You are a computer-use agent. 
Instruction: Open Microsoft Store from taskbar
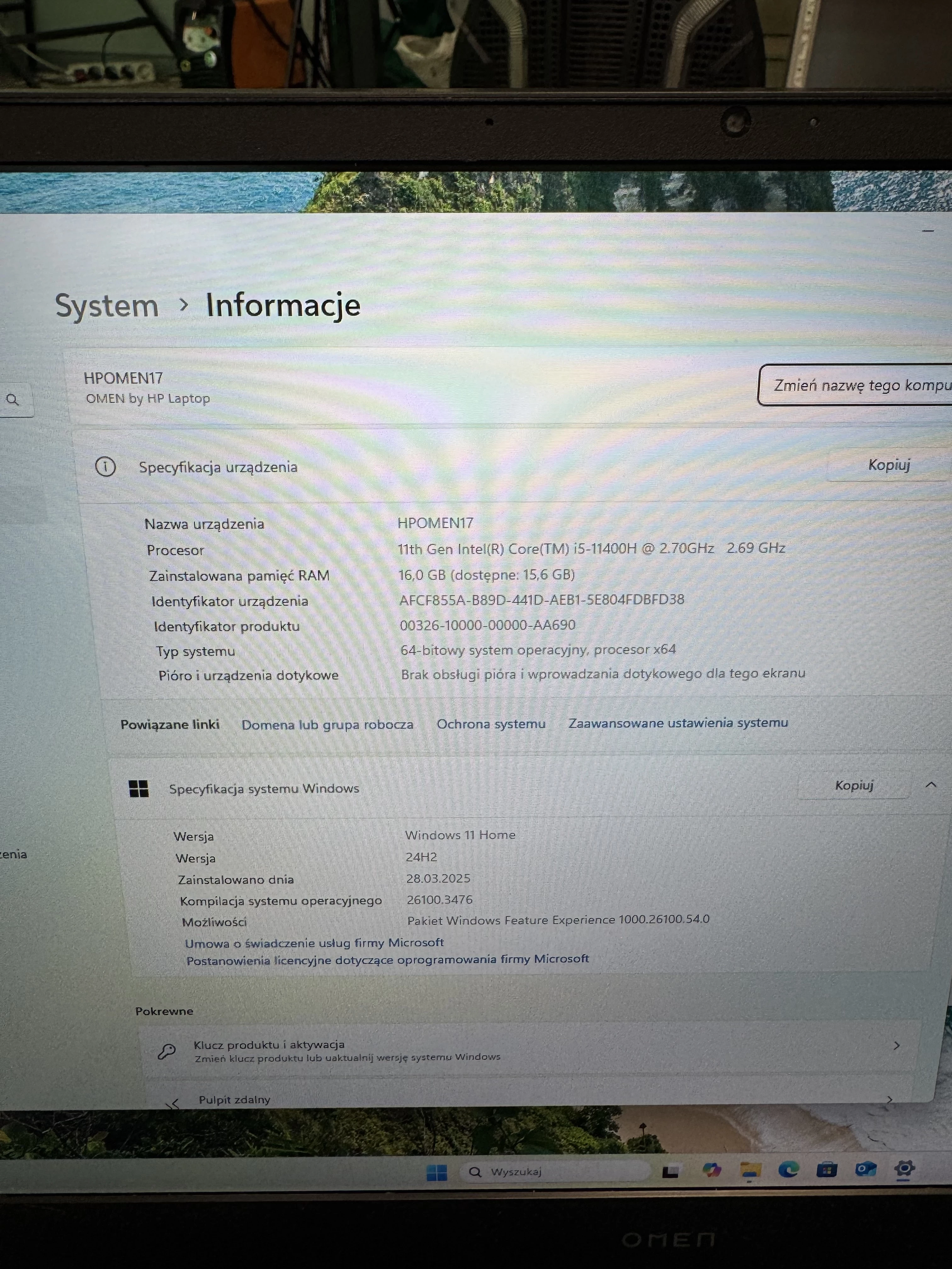coord(826,1169)
